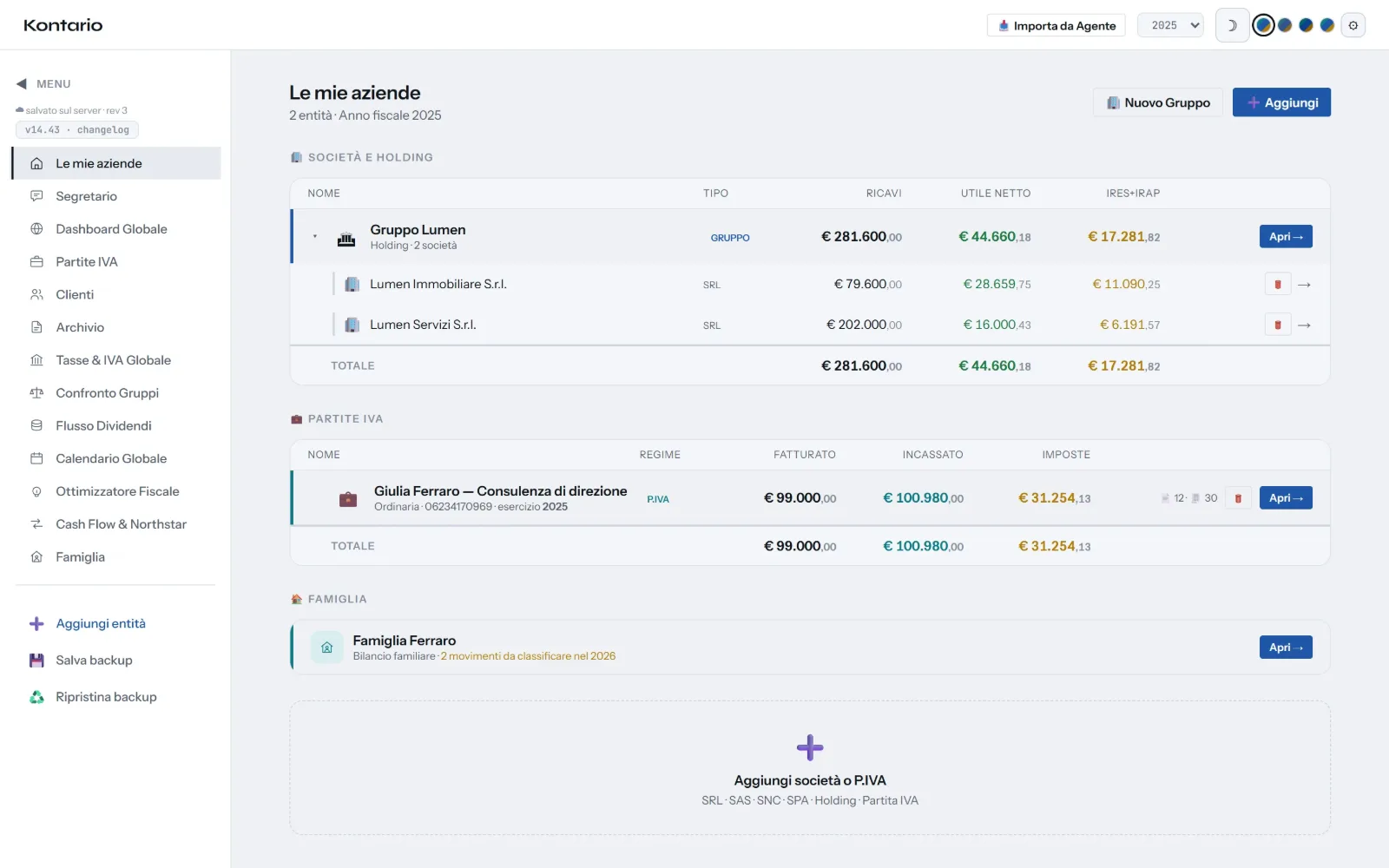Click the house icon of Famiglia Ferraro
1389x868 pixels.
click(327, 648)
